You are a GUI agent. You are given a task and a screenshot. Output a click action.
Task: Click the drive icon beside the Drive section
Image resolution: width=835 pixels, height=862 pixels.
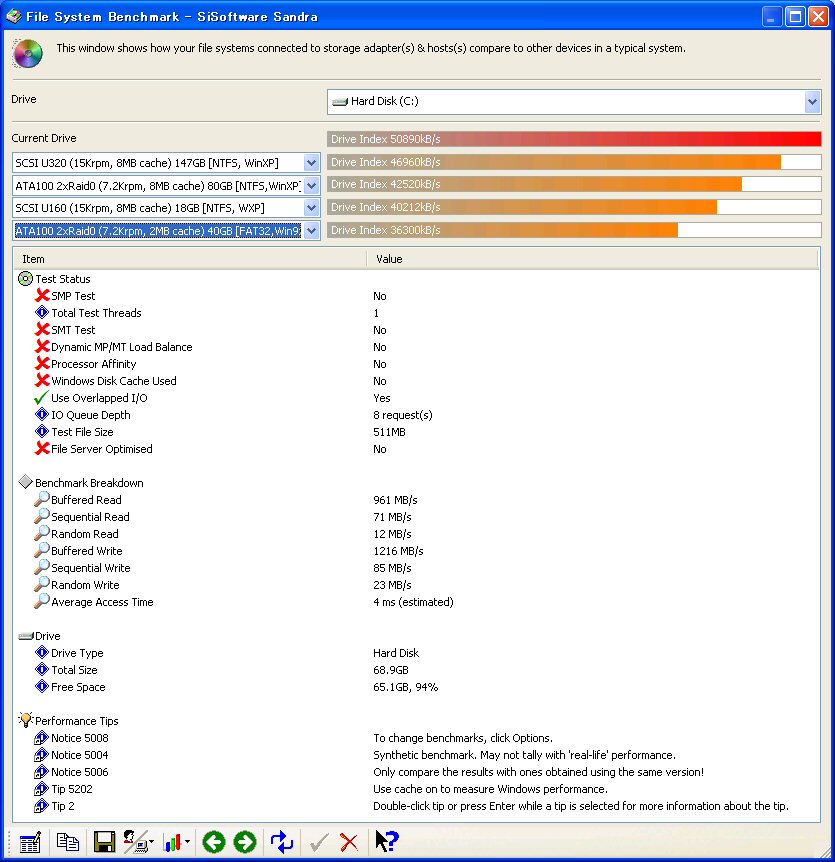pyautogui.click(x=26, y=636)
